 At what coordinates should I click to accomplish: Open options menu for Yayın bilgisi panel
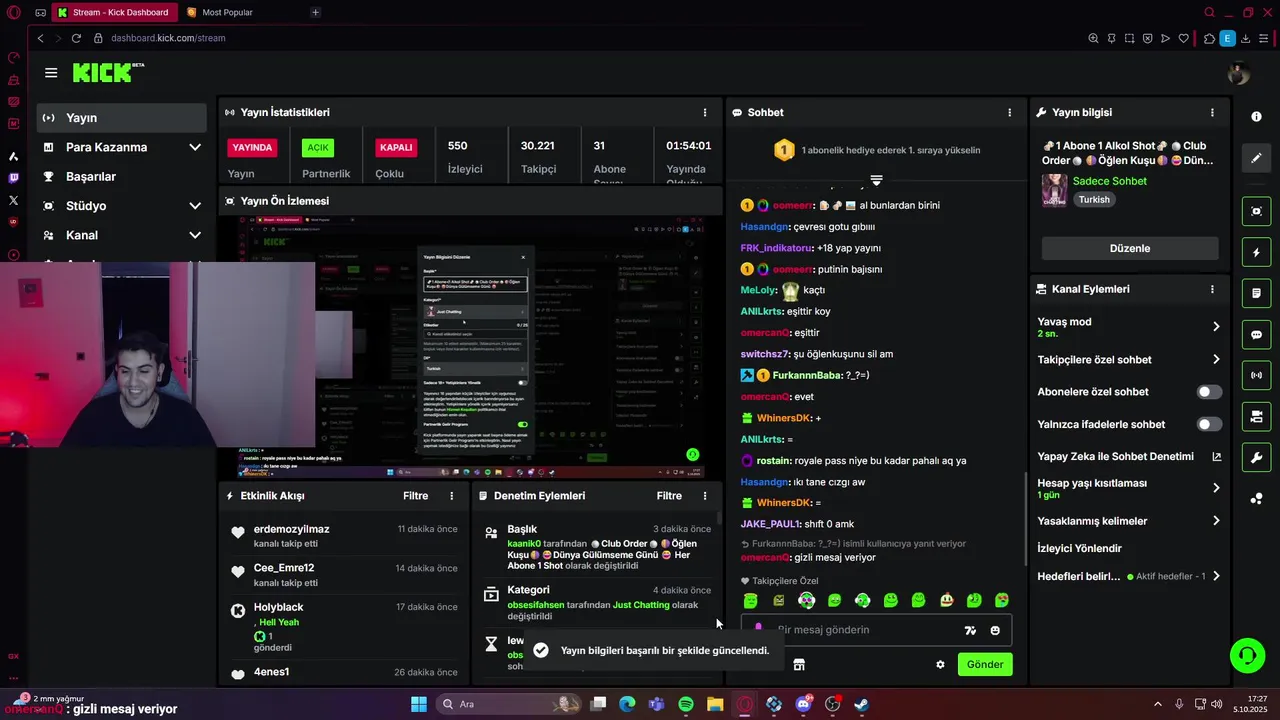(x=1213, y=113)
